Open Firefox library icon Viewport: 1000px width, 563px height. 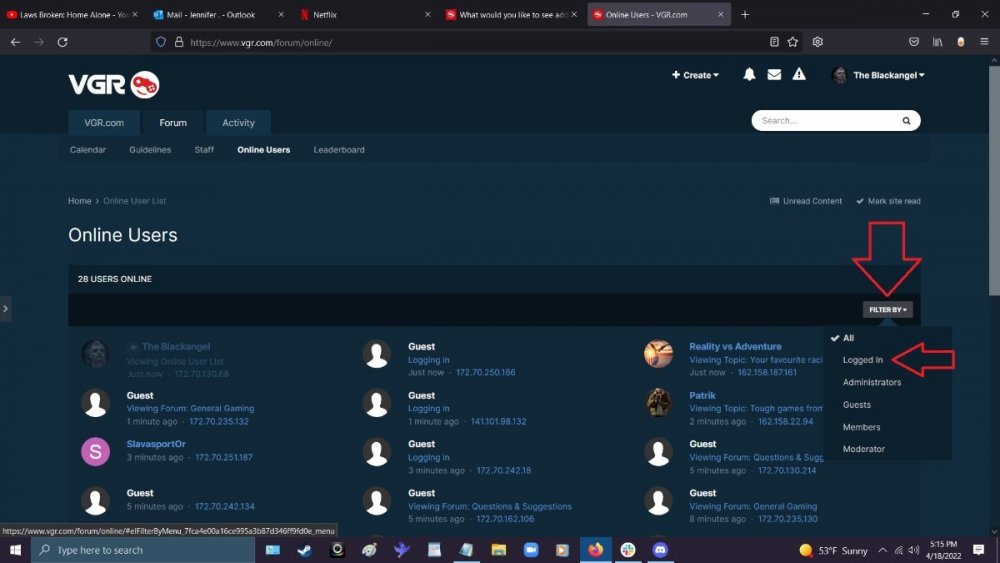[x=938, y=42]
